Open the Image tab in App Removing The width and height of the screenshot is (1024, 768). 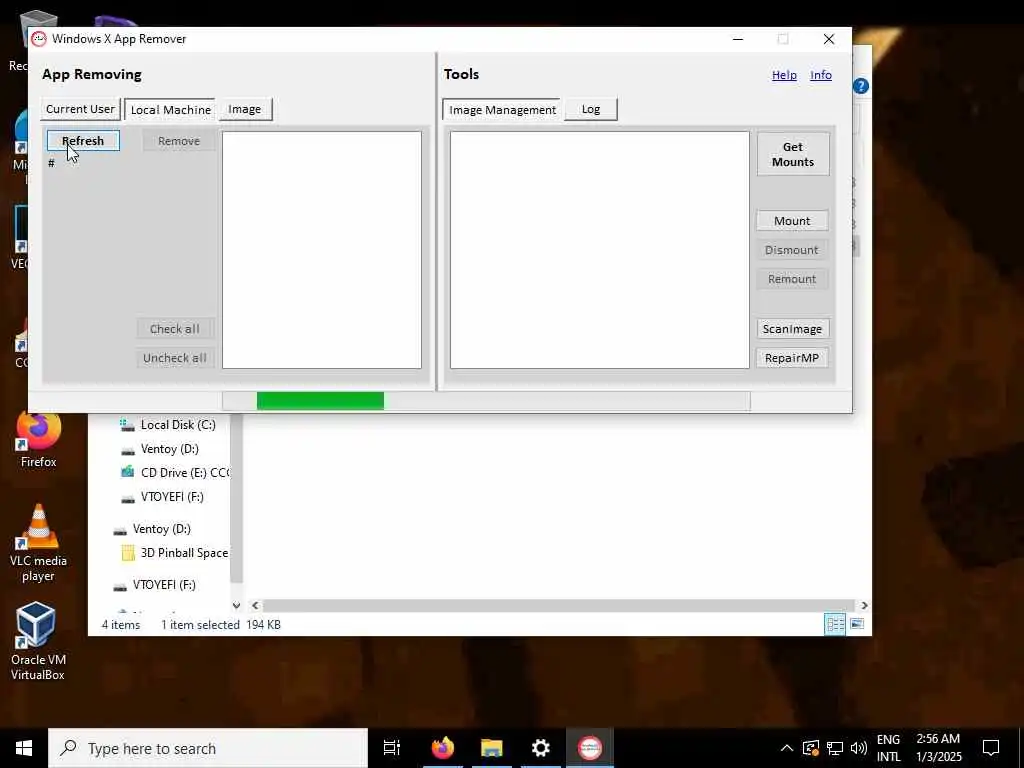(x=245, y=109)
